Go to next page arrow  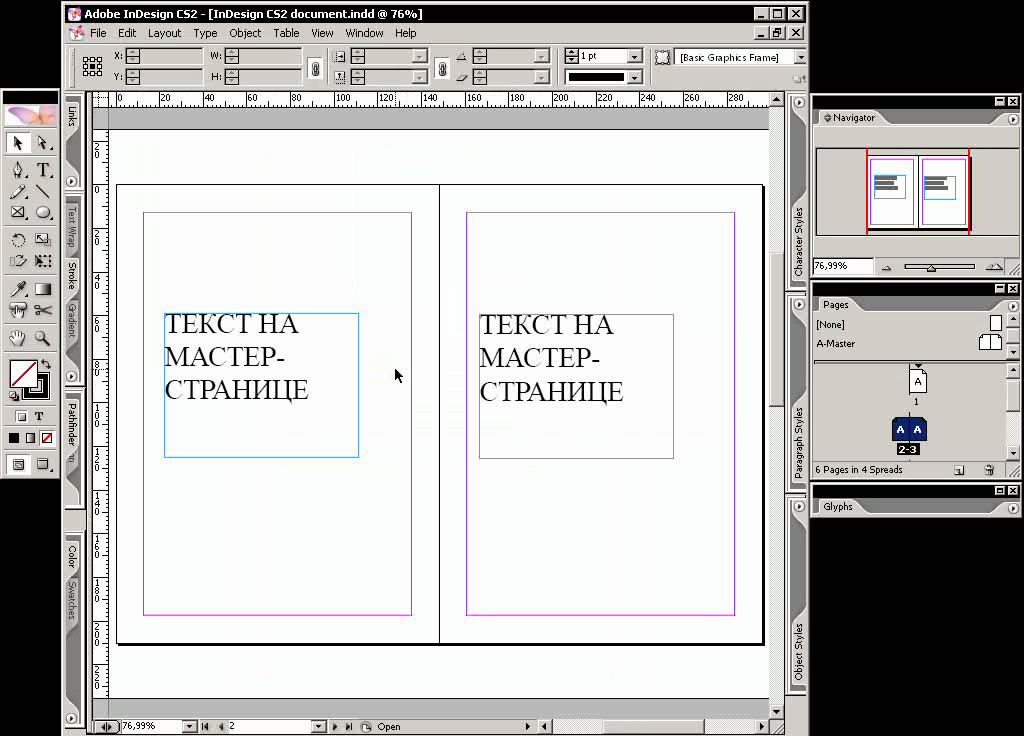(334, 726)
